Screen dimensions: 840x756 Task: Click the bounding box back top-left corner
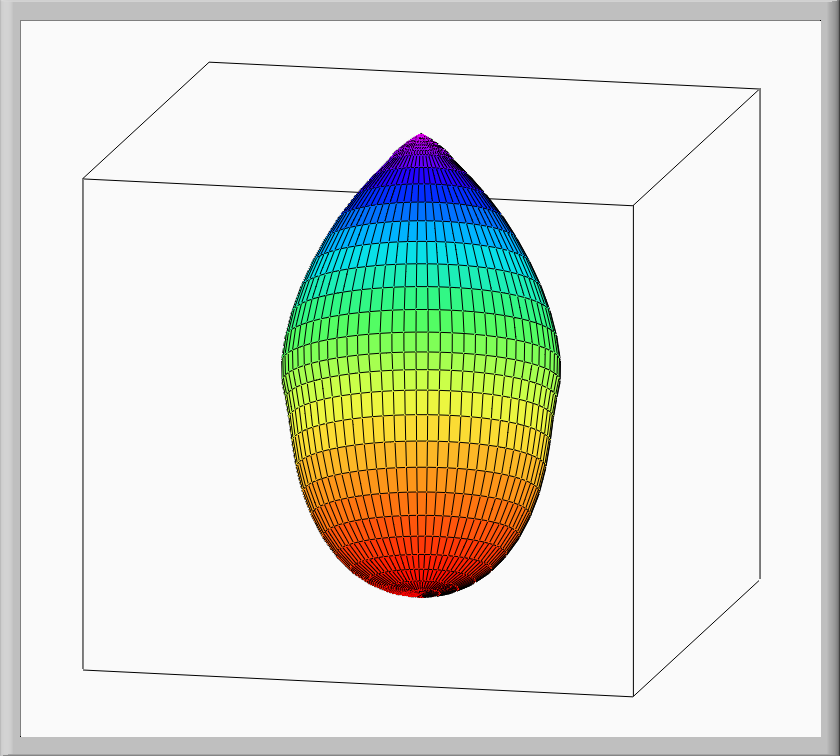point(209,62)
